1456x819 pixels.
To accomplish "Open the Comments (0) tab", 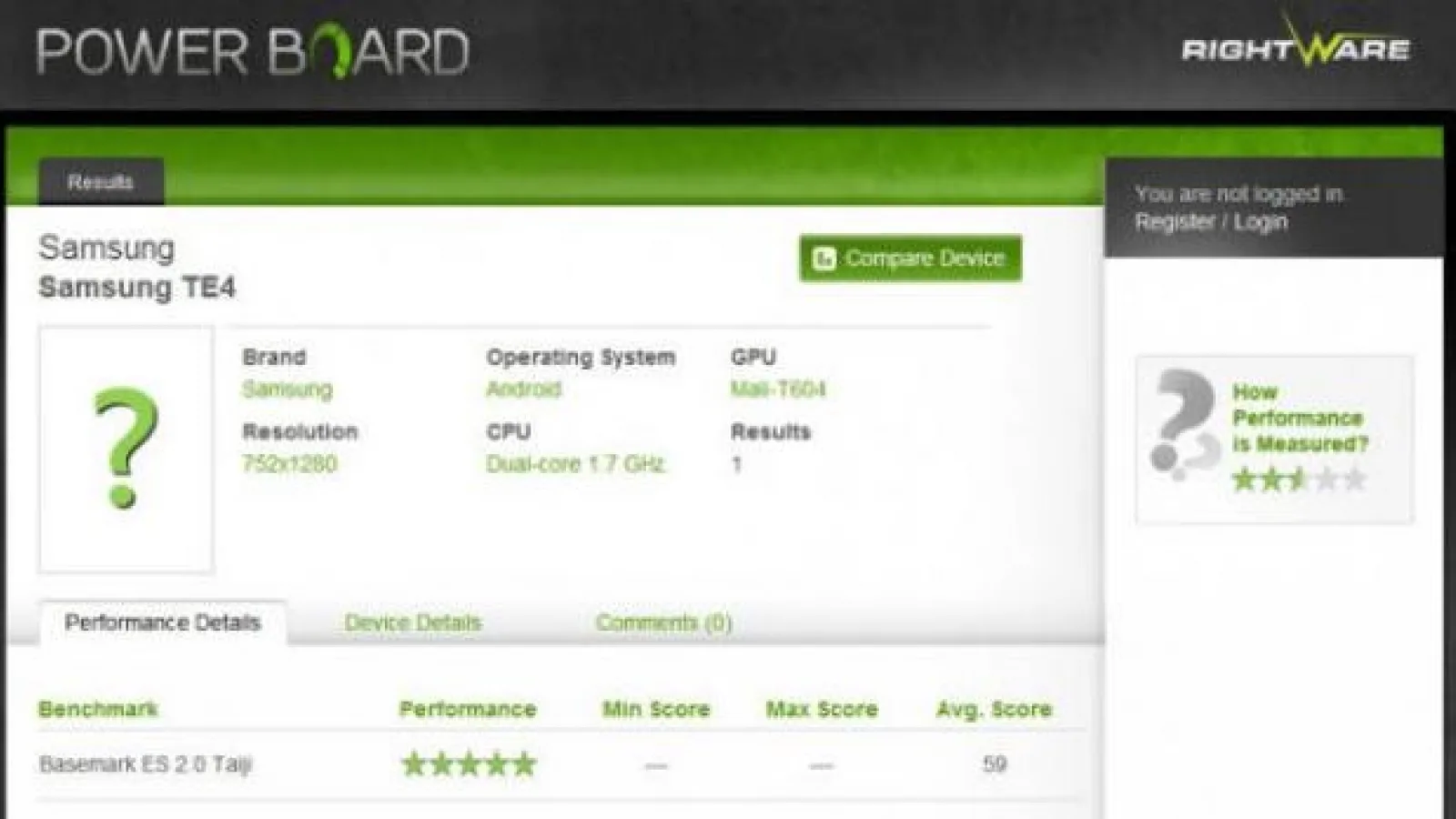I will (663, 623).
